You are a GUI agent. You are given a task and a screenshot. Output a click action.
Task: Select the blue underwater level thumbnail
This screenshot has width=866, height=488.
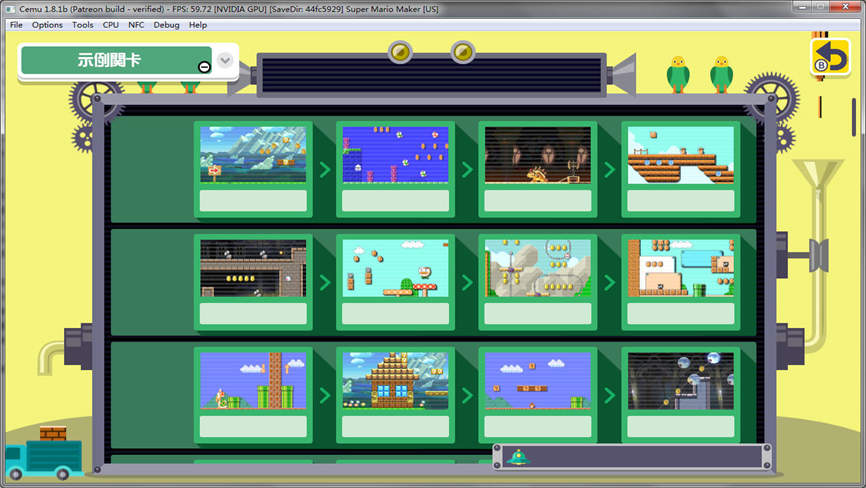pyautogui.click(x=395, y=155)
